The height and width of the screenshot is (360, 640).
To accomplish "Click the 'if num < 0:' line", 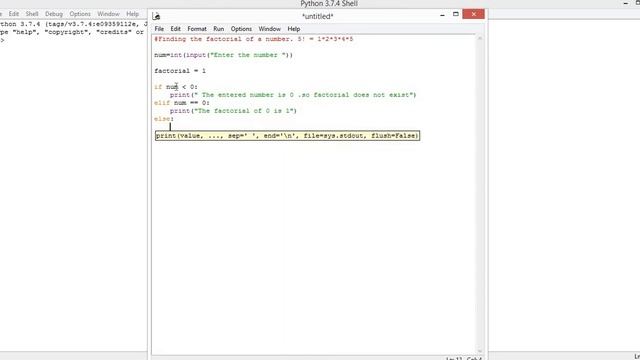I will (x=176, y=87).
